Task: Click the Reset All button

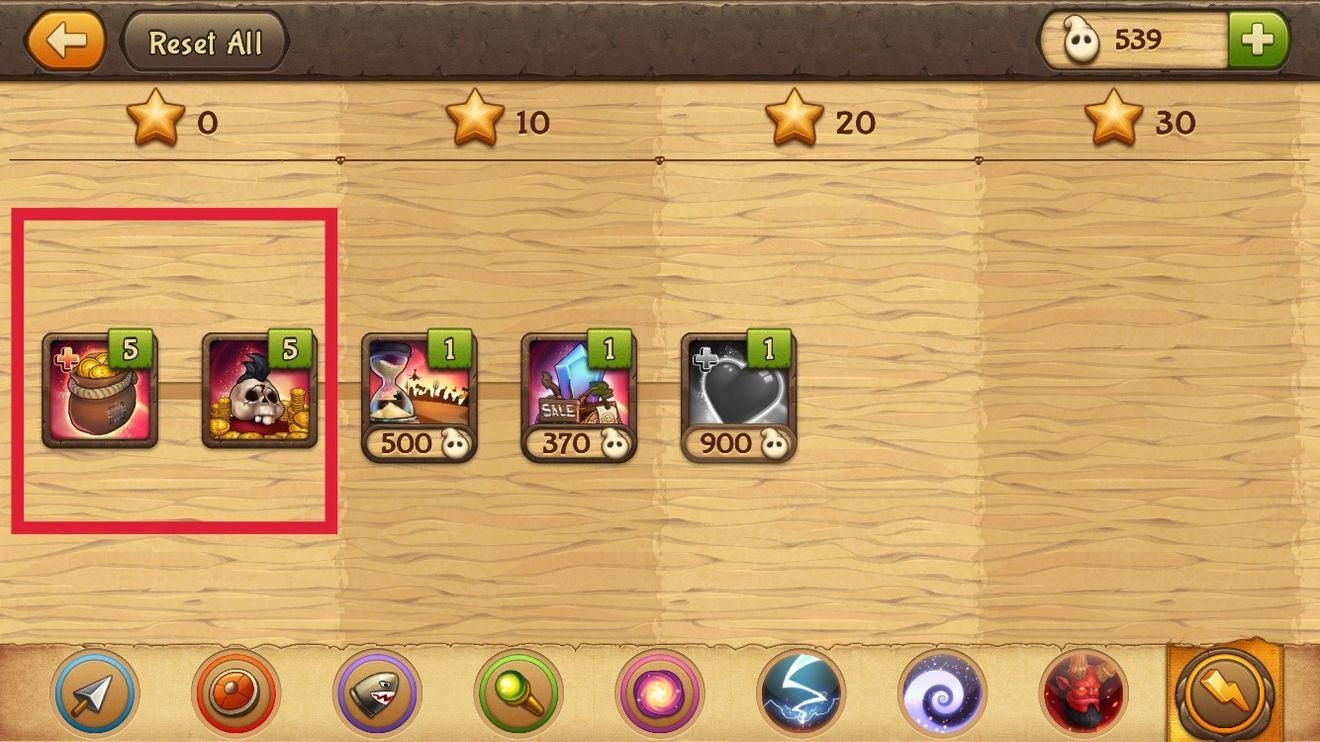Action: [205, 42]
